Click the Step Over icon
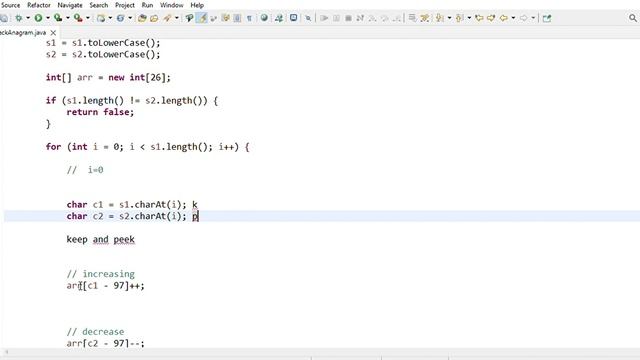 coord(384,18)
